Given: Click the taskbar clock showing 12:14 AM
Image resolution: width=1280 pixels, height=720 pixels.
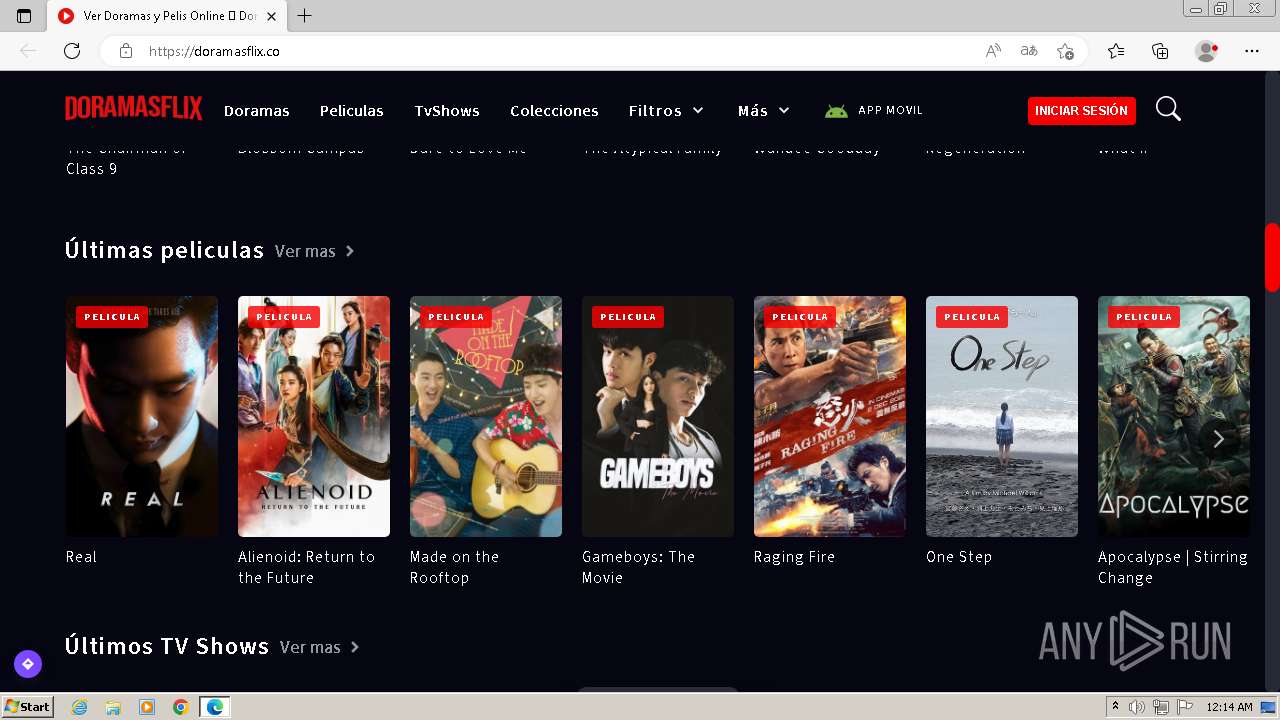Looking at the screenshot, I should pyautogui.click(x=1229, y=707).
